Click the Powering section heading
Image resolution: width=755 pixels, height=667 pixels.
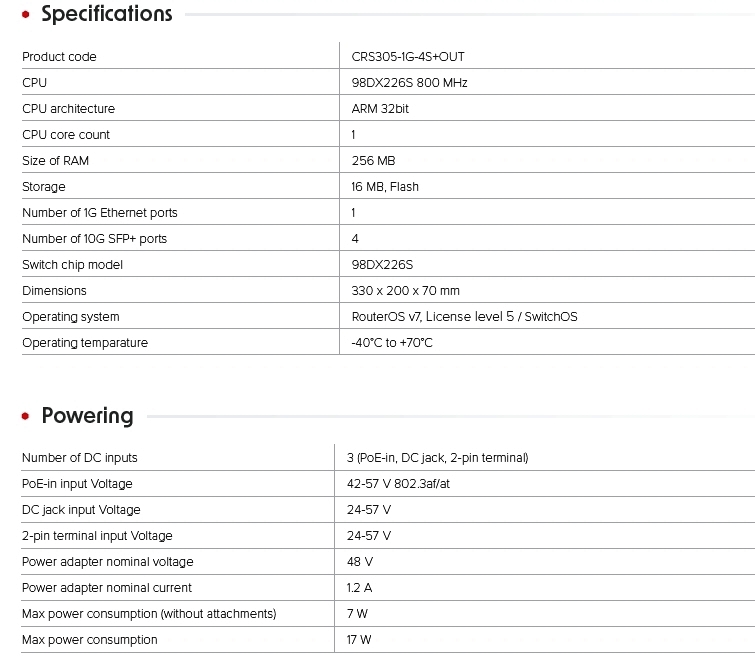(x=87, y=416)
